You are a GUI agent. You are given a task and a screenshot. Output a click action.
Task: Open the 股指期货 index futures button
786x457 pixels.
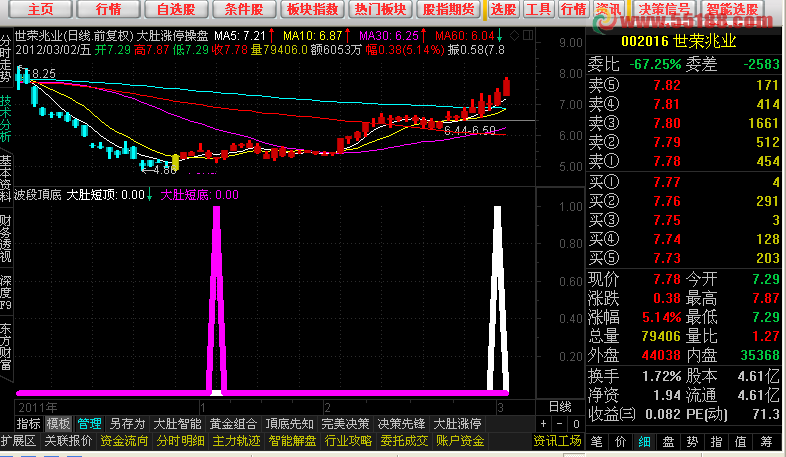tap(448, 9)
